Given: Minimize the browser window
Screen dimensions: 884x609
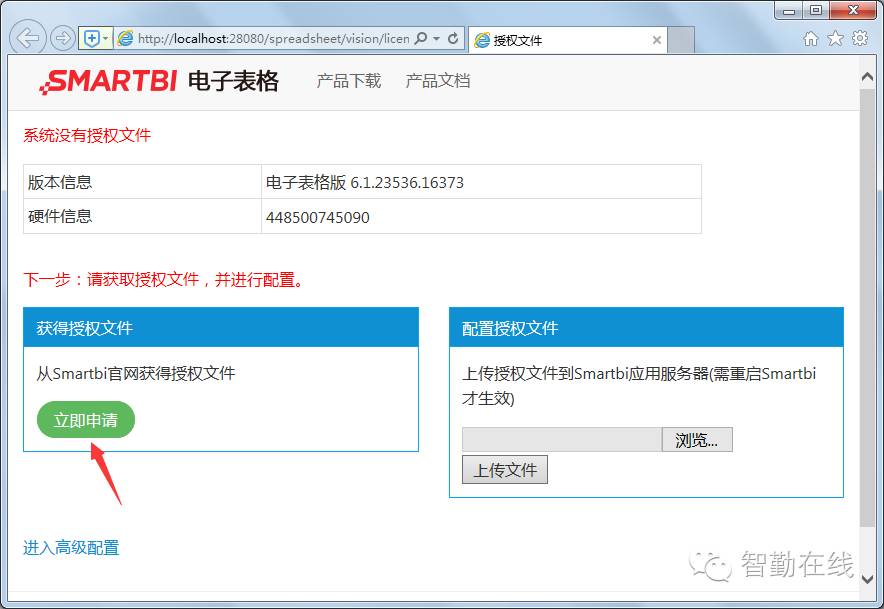Looking at the screenshot, I should coord(789,11).
